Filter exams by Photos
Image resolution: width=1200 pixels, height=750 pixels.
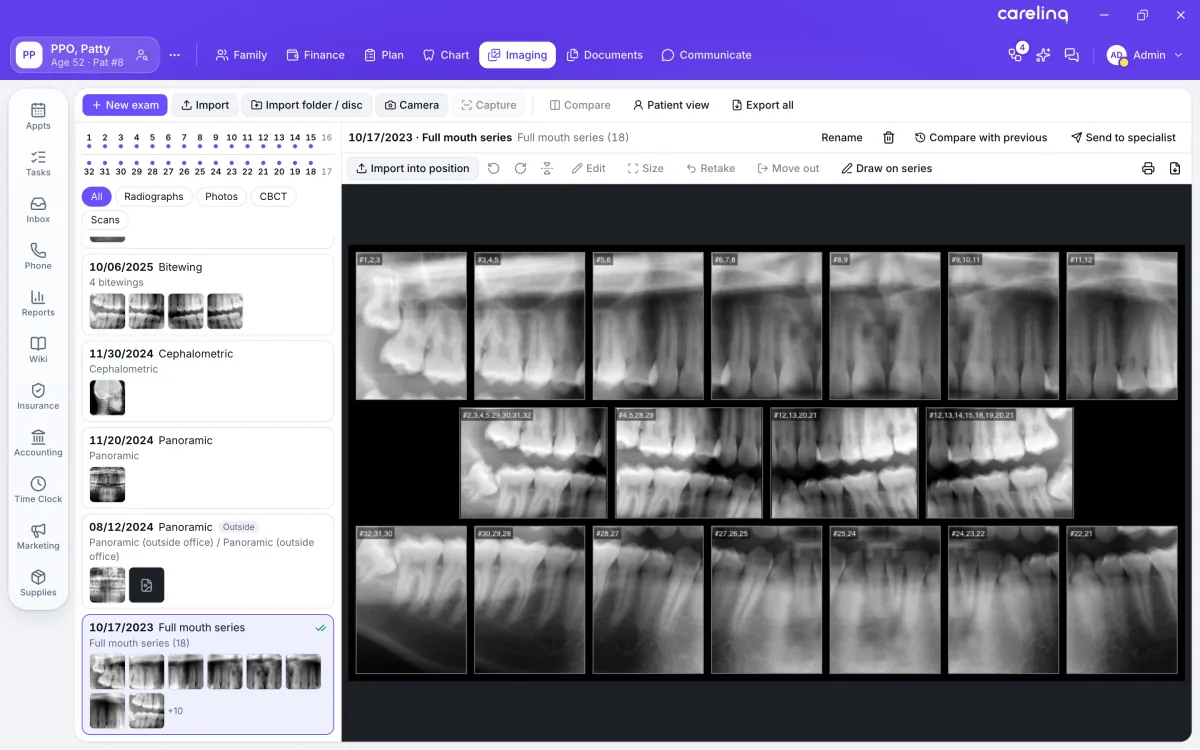click(221, 196)
